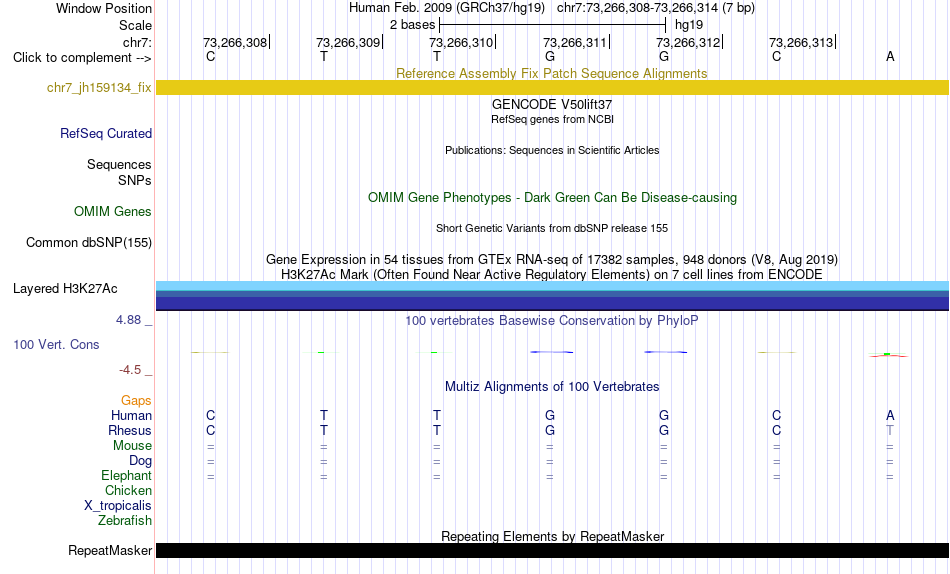Viewport: 950px width, 574px height.
Task: Click 'Multiz Alignments of 100 Vertebrates' title
Action: (x=552, y=387)
